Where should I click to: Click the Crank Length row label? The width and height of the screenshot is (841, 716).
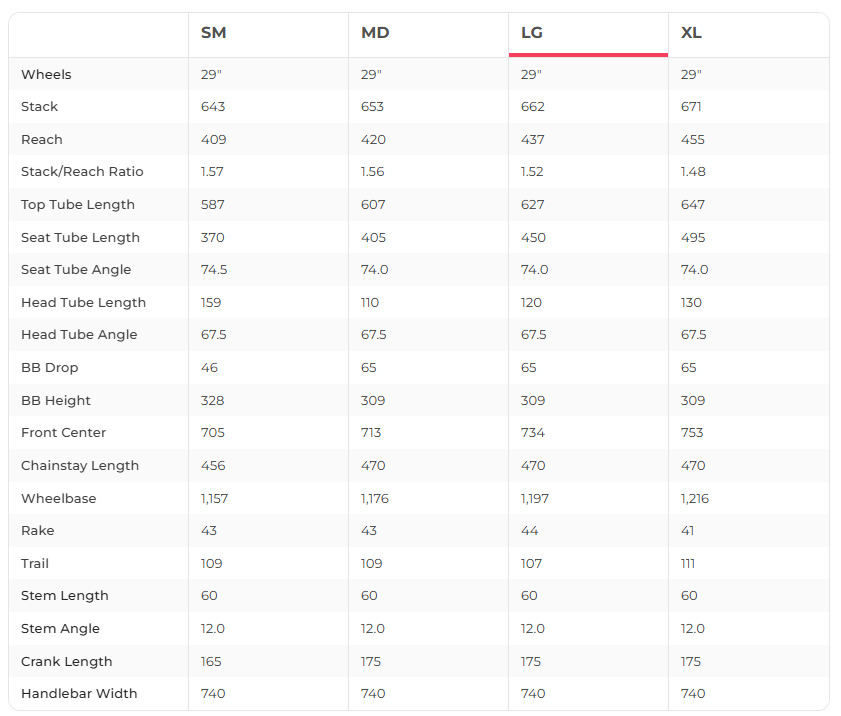click(x=67, y=662)
